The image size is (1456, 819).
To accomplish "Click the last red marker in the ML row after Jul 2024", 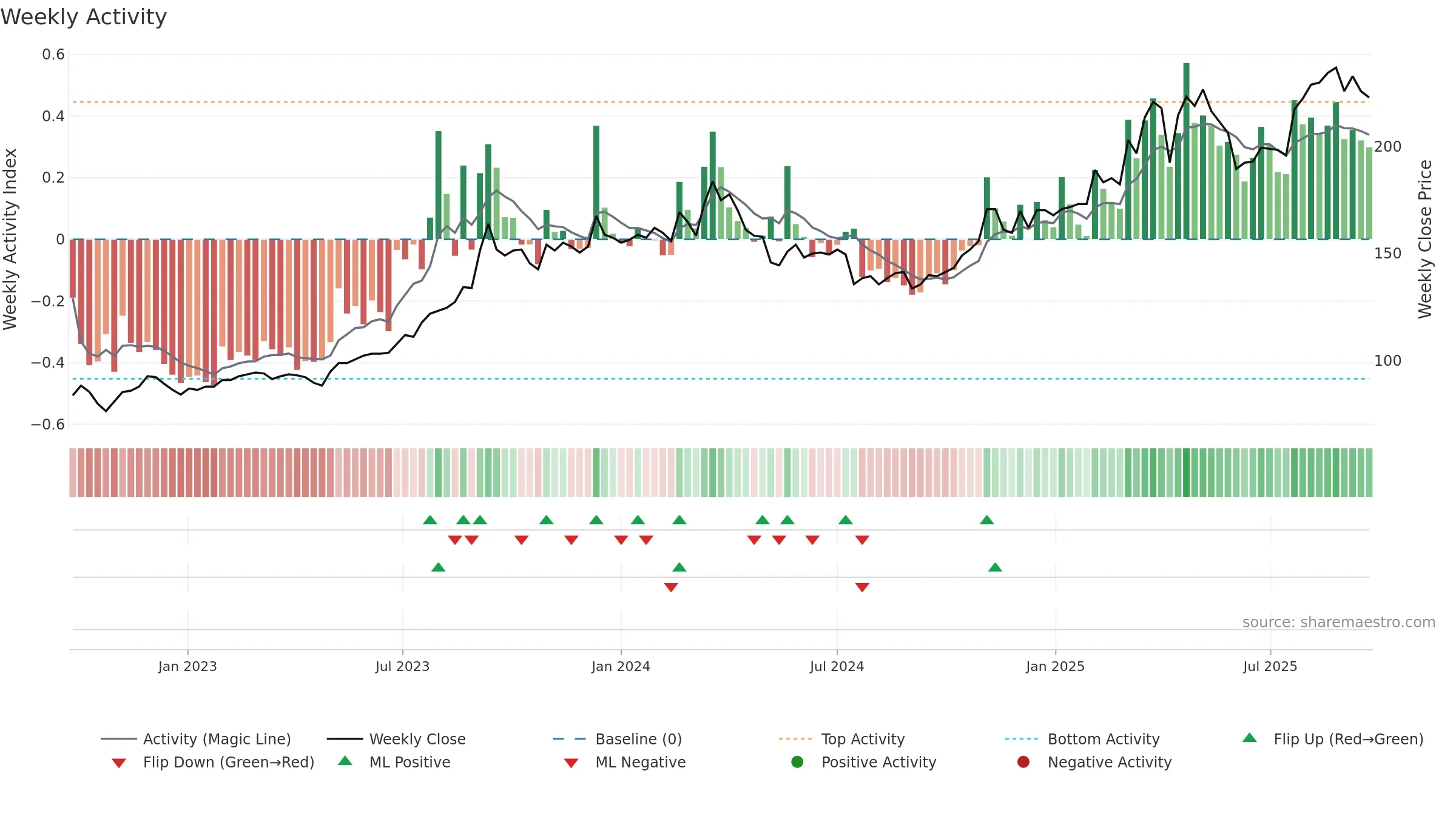I will [x=862, y=587].
